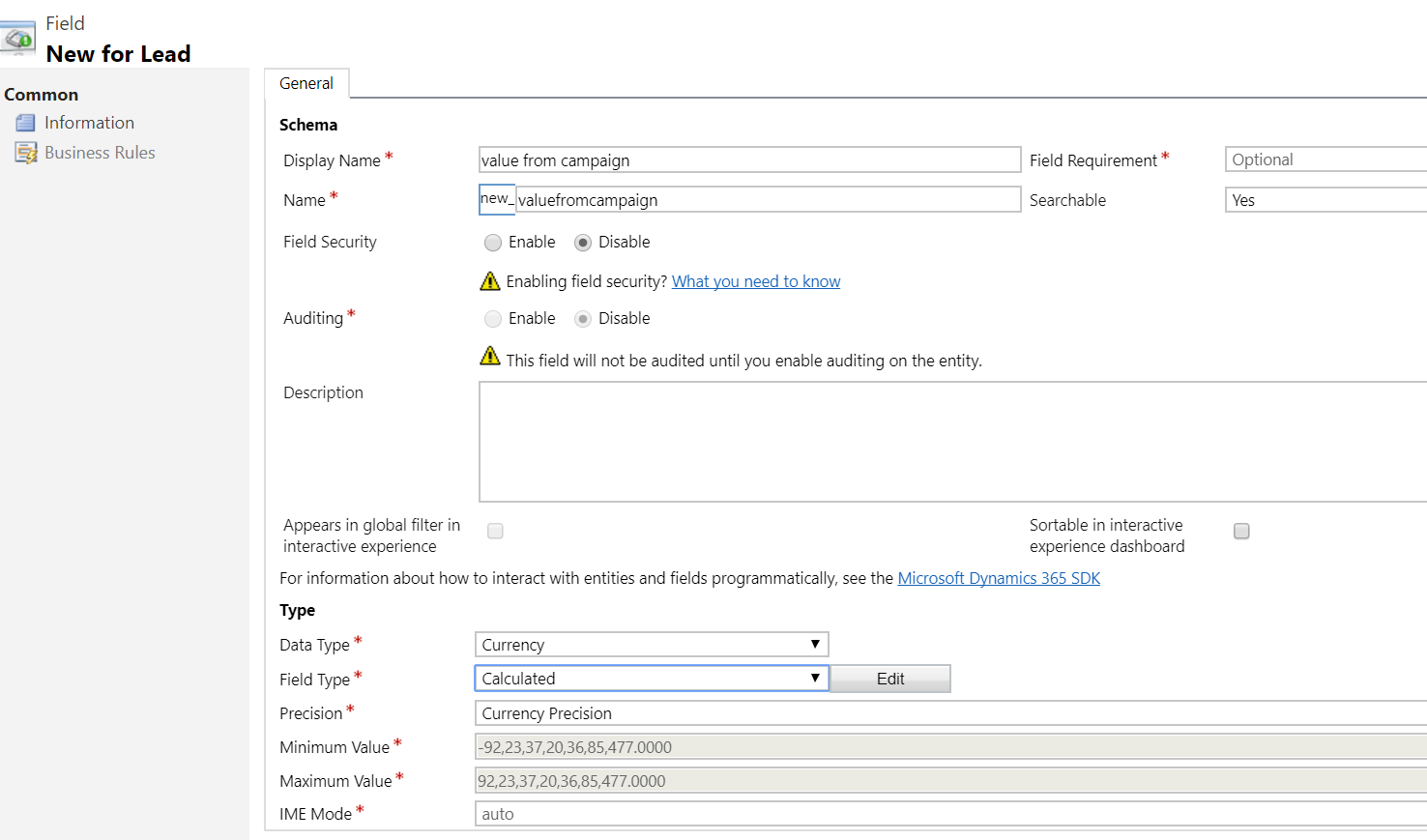Select Disable for Field Security
This screenshot has height=840, width=1427.
[583, 243]
